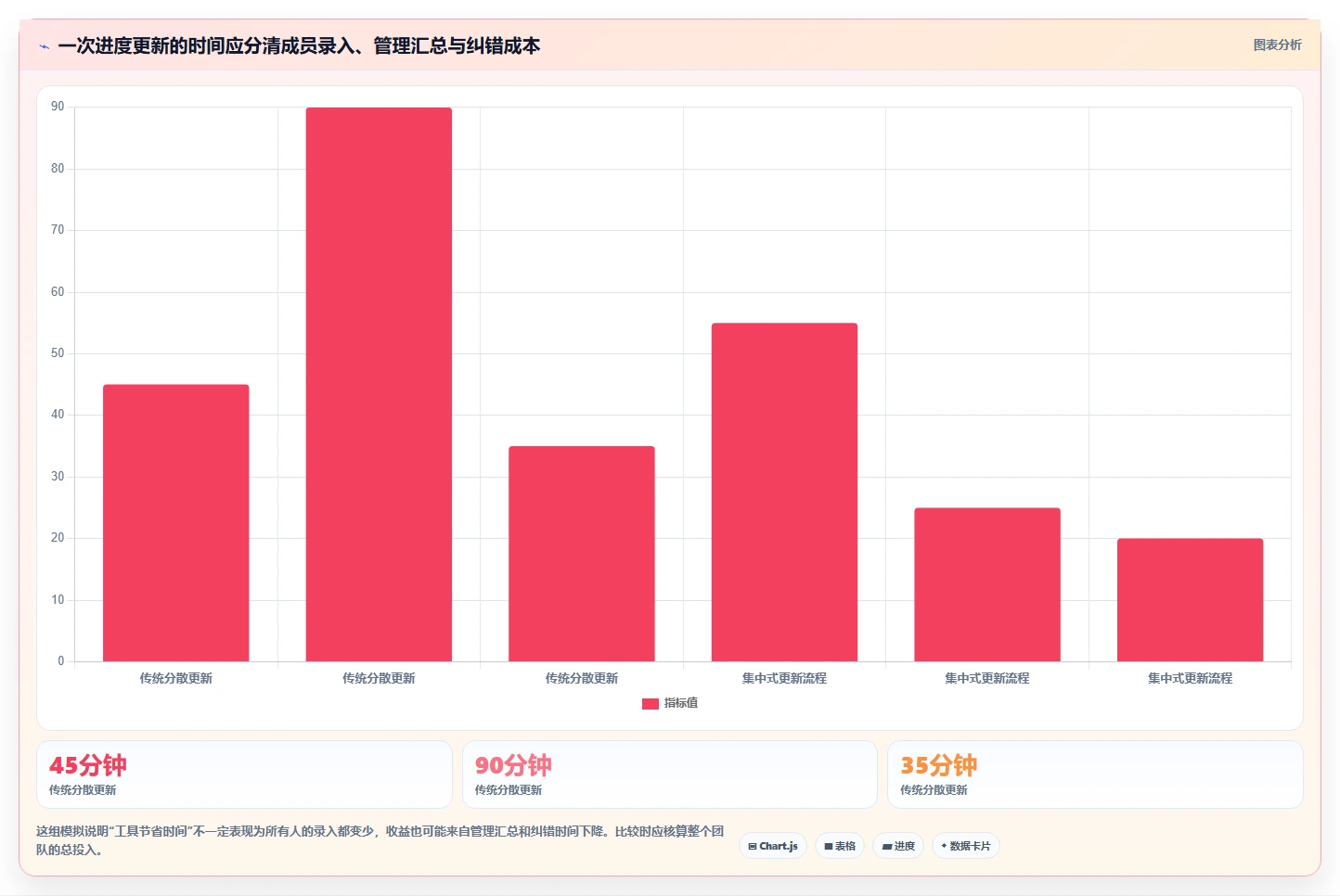Click the tallest bar reaching 90

379,385
